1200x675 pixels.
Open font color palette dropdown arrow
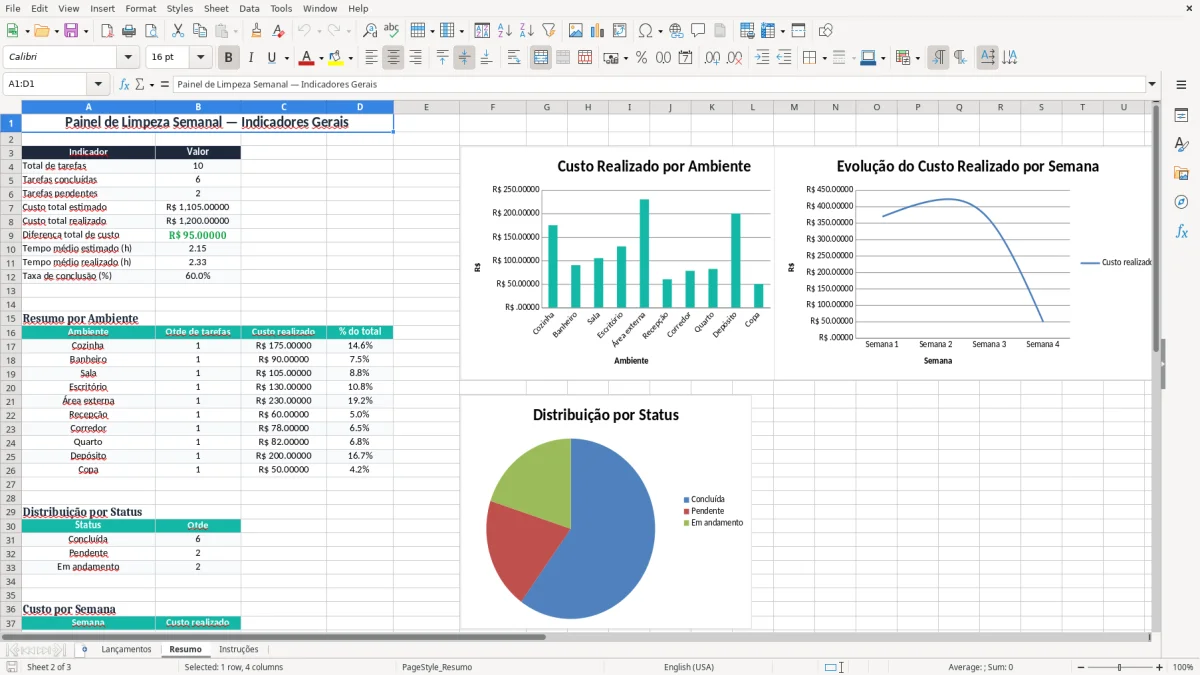(321, 58)
